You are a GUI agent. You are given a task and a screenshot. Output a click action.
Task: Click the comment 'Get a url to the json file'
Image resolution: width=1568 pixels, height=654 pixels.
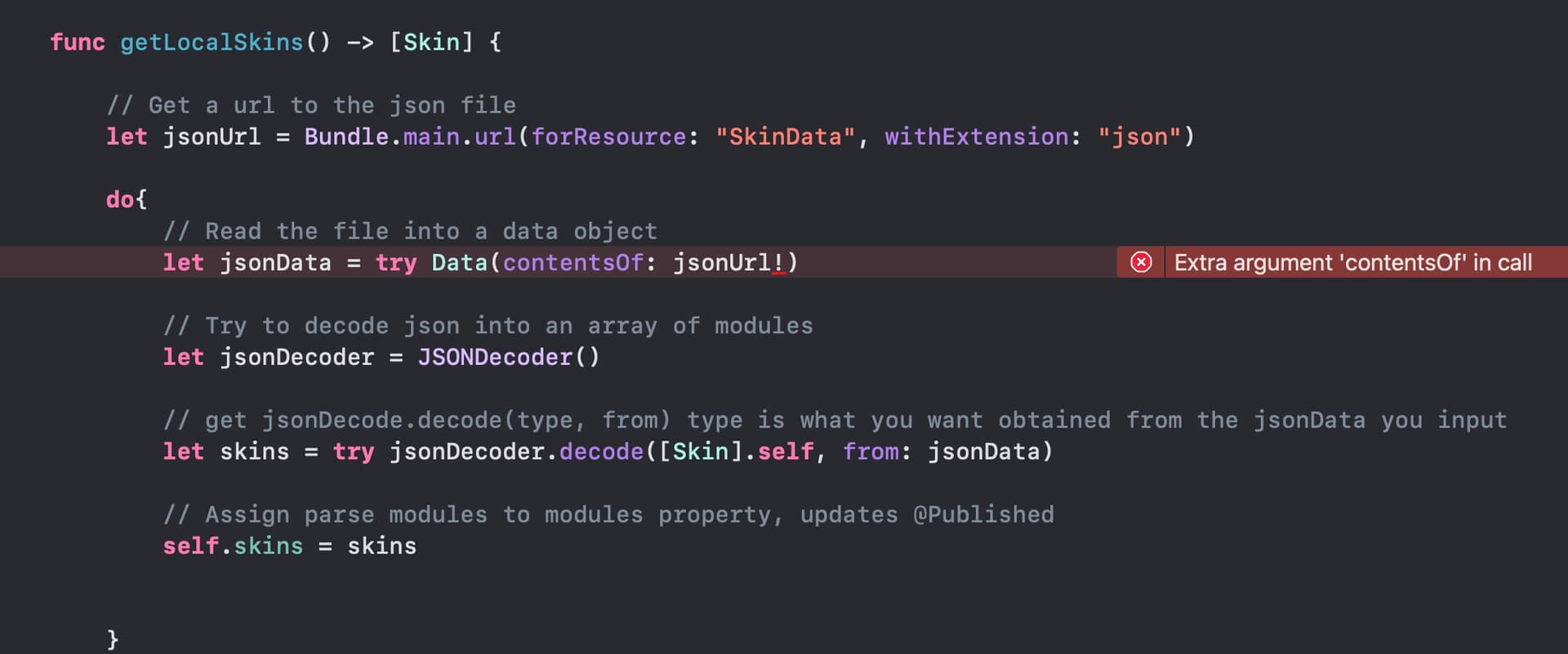pos(311,105)
